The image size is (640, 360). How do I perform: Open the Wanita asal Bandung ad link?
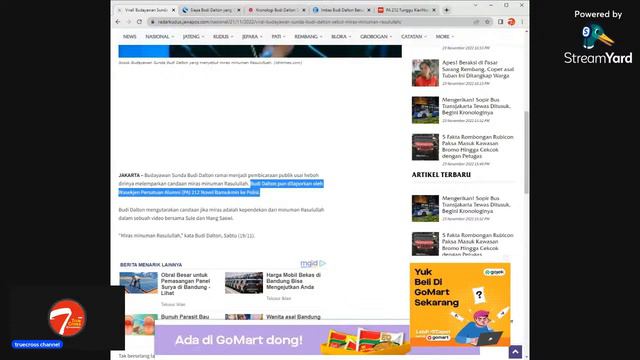pos(293,317)
